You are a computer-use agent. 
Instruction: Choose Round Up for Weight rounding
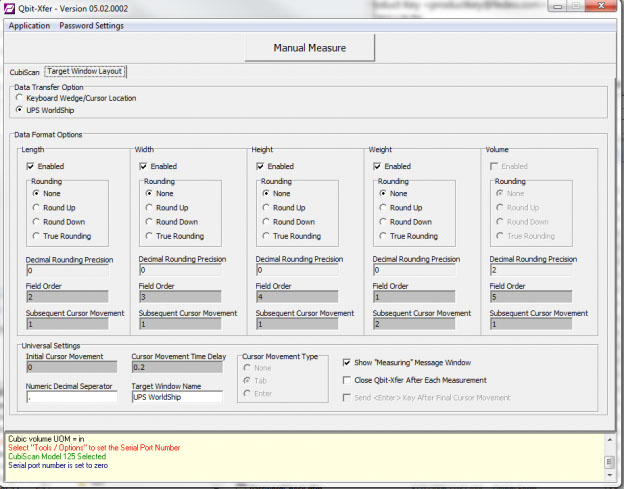point(384,208)
